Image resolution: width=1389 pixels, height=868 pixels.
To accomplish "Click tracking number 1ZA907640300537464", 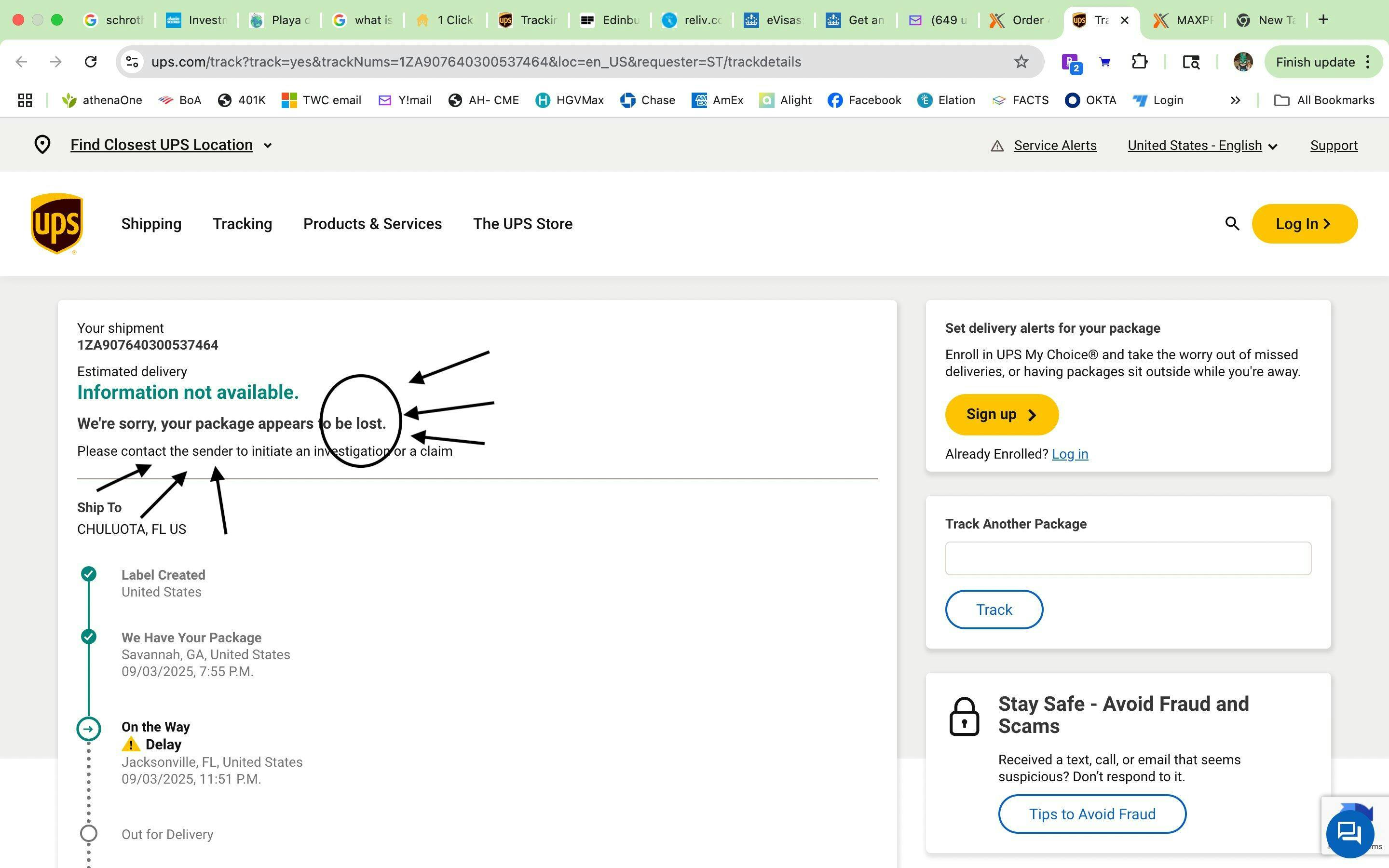I will [148, 345].
